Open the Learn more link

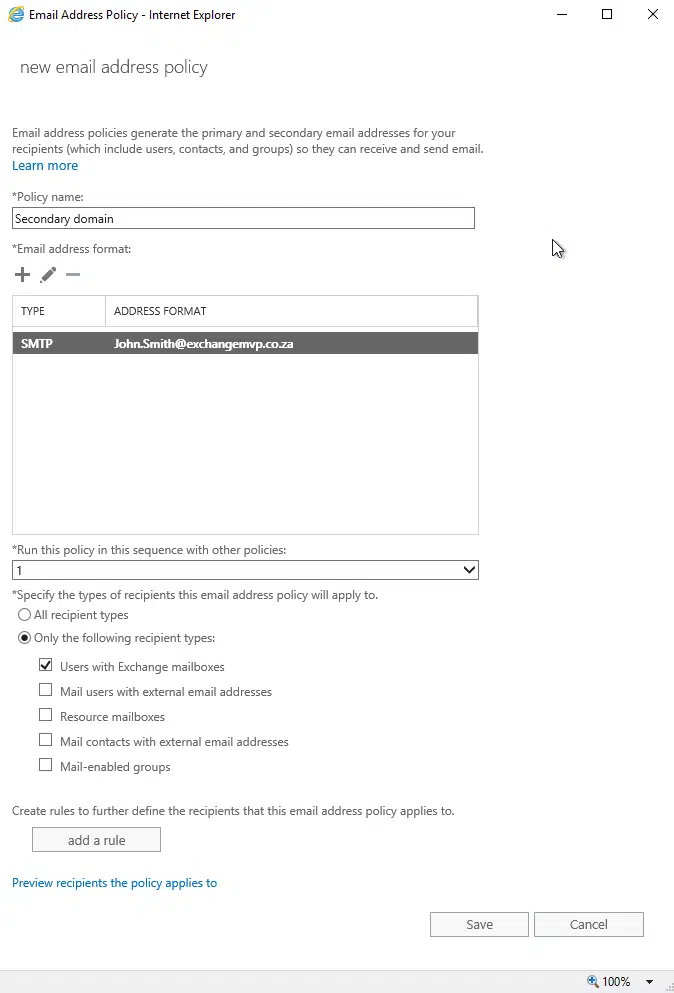44,164
